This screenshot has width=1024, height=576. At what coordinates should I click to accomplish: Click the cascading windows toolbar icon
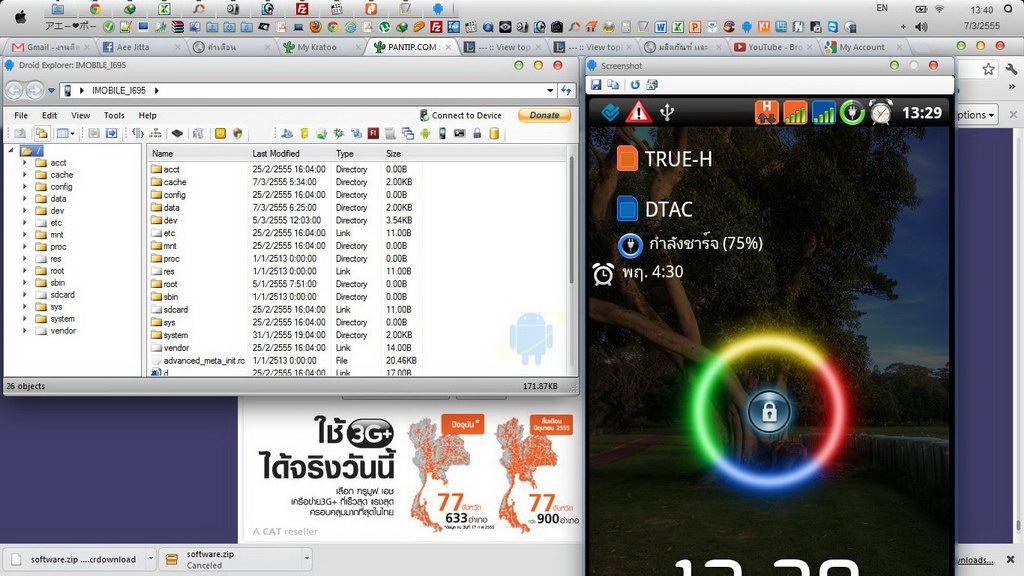[x=408, y=133]
